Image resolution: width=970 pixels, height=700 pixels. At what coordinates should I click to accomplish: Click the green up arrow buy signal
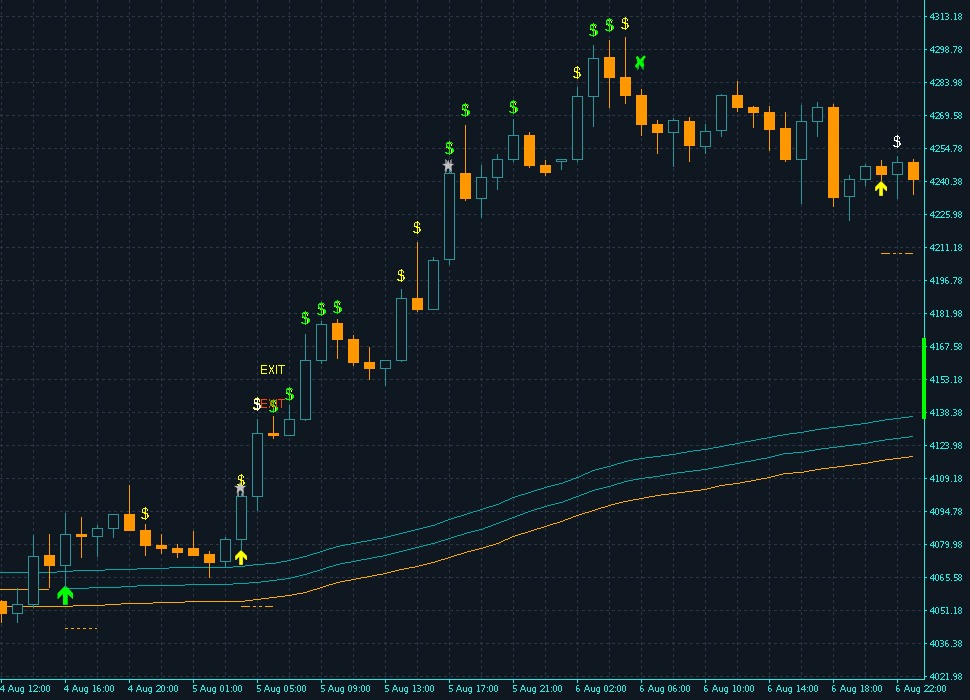[65, 595]
